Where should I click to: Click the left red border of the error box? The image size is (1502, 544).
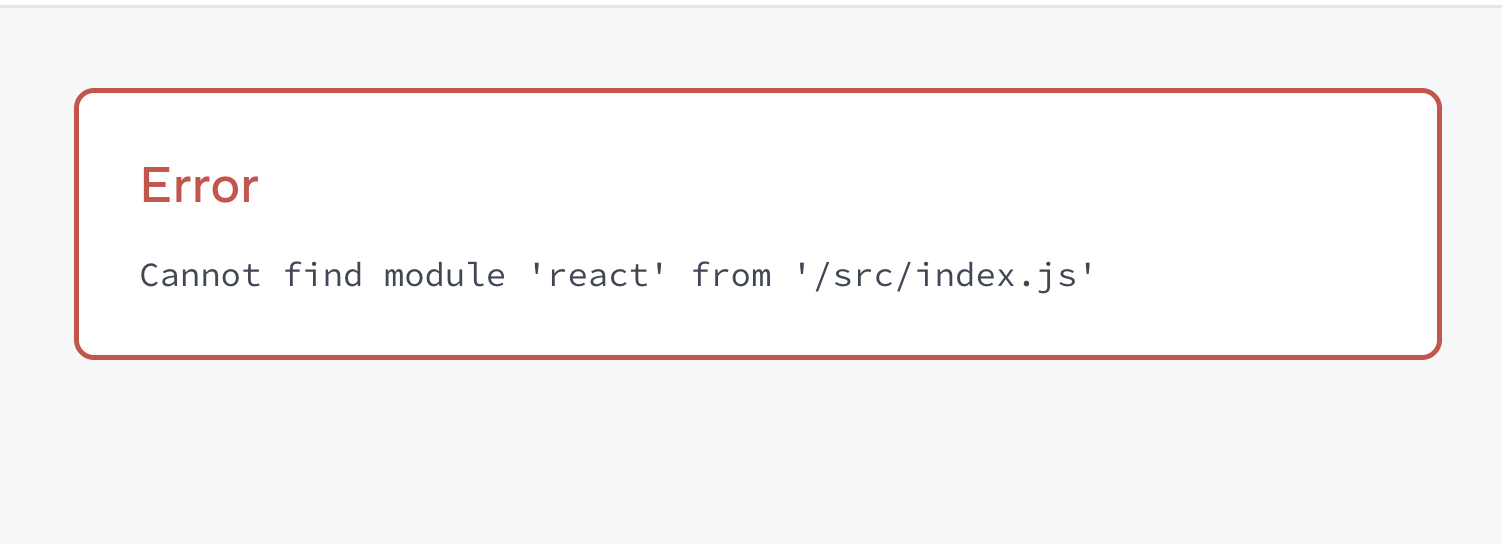point(77,223)
